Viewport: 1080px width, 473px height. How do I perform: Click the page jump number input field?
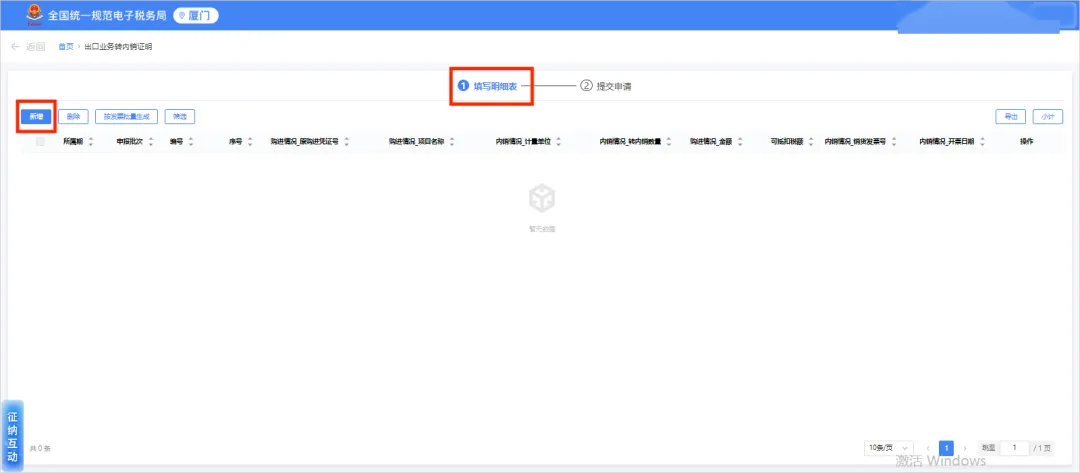[1015, 448]
